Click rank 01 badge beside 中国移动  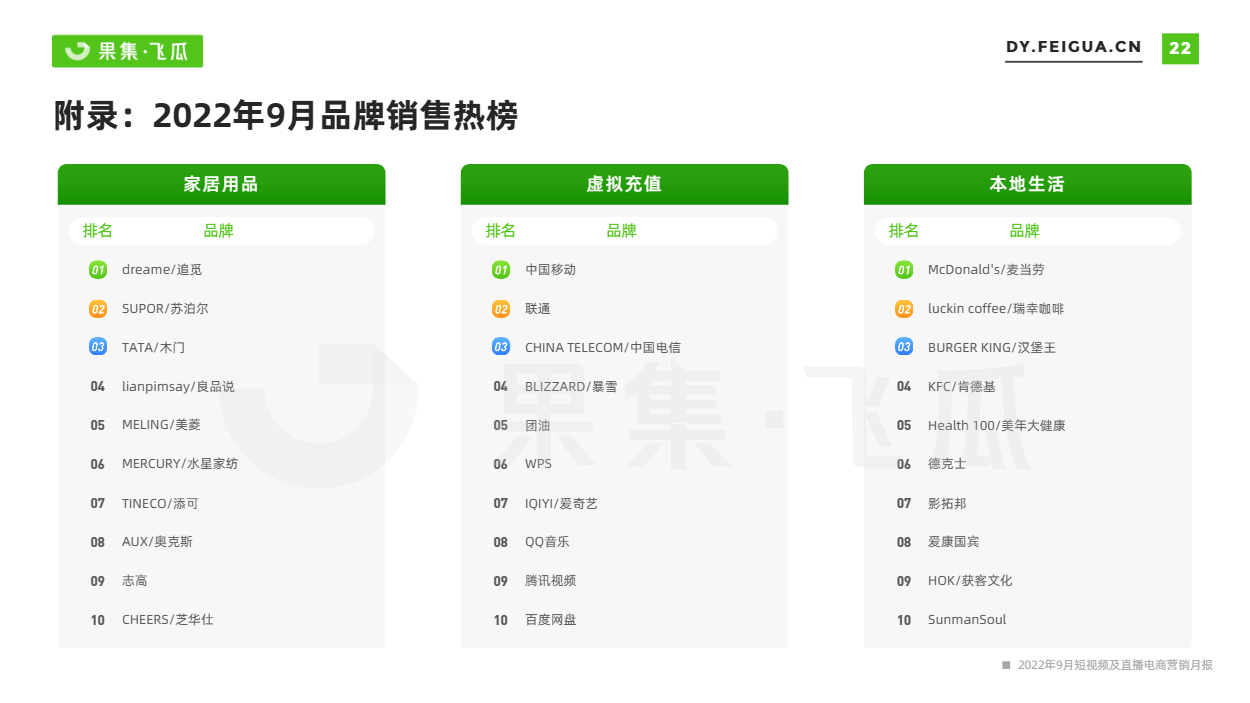click(x=501, y=270)
